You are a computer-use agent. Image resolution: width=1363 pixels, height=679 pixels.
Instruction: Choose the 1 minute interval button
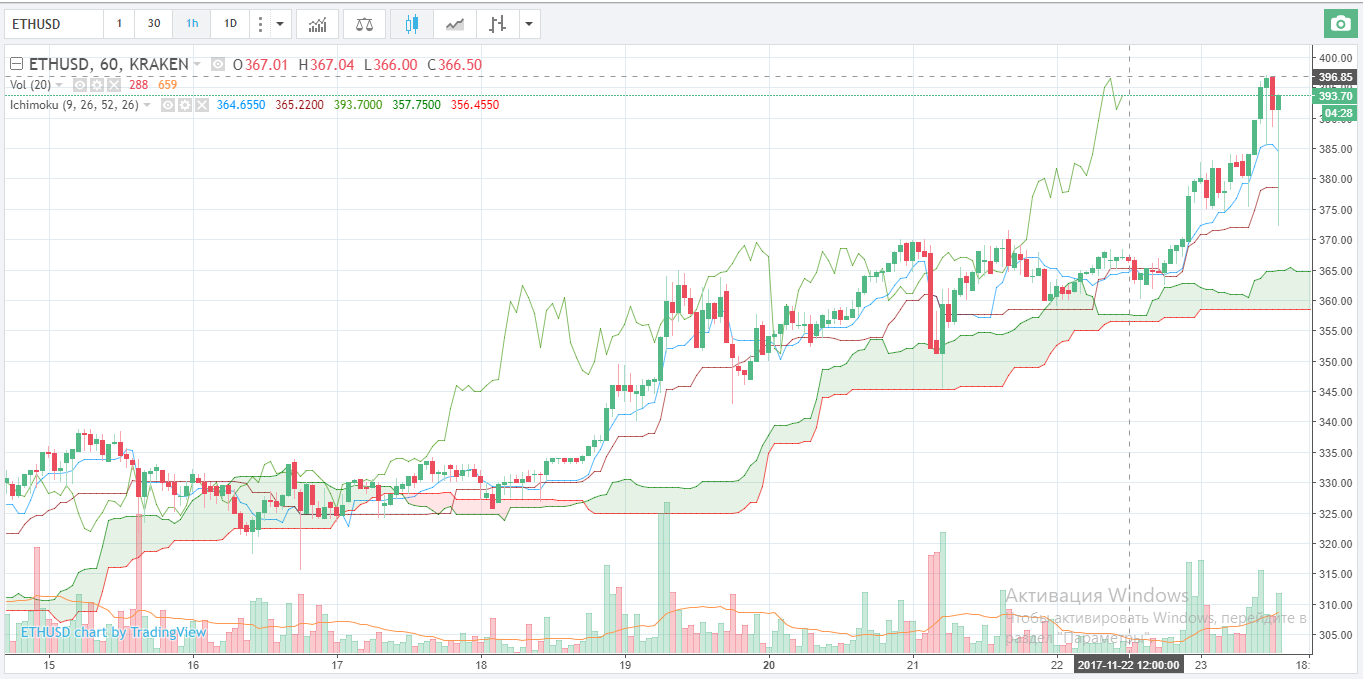[x=119, y=24]
